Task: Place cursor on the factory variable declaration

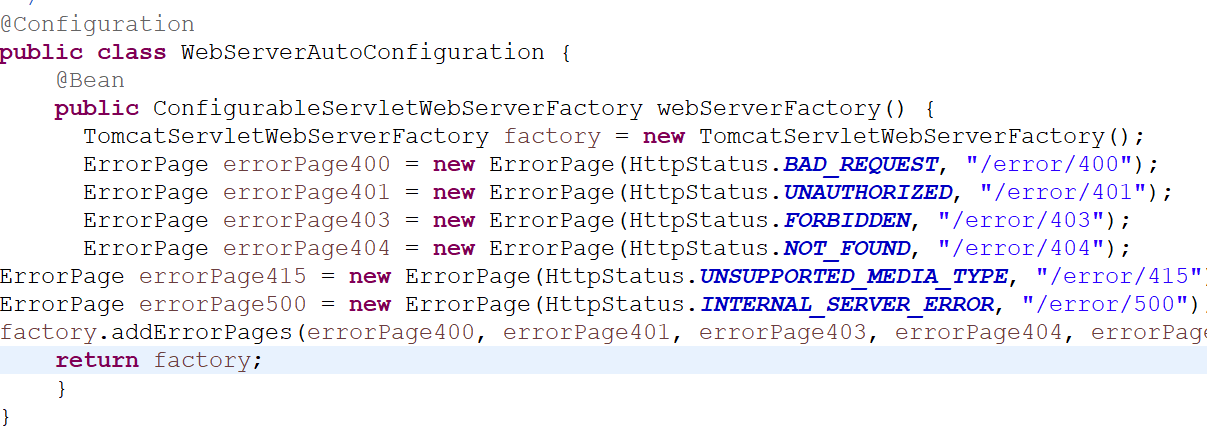Action: click(x=552, y=136)
